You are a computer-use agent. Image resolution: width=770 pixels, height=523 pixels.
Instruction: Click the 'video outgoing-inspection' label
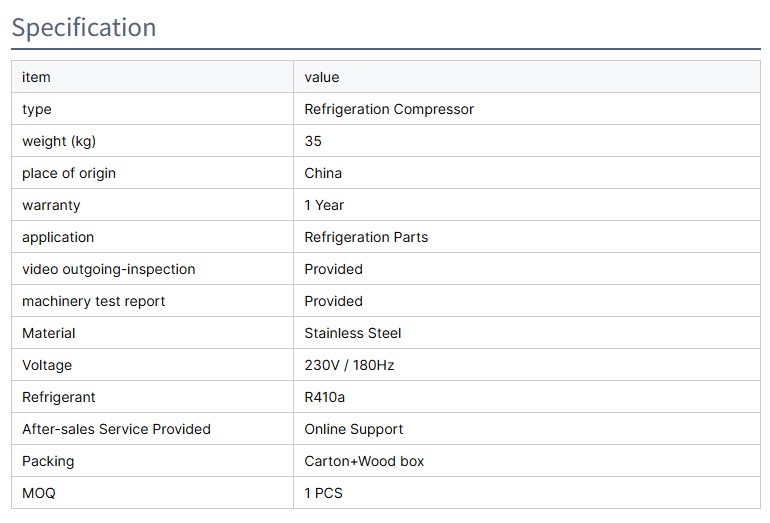109,269
